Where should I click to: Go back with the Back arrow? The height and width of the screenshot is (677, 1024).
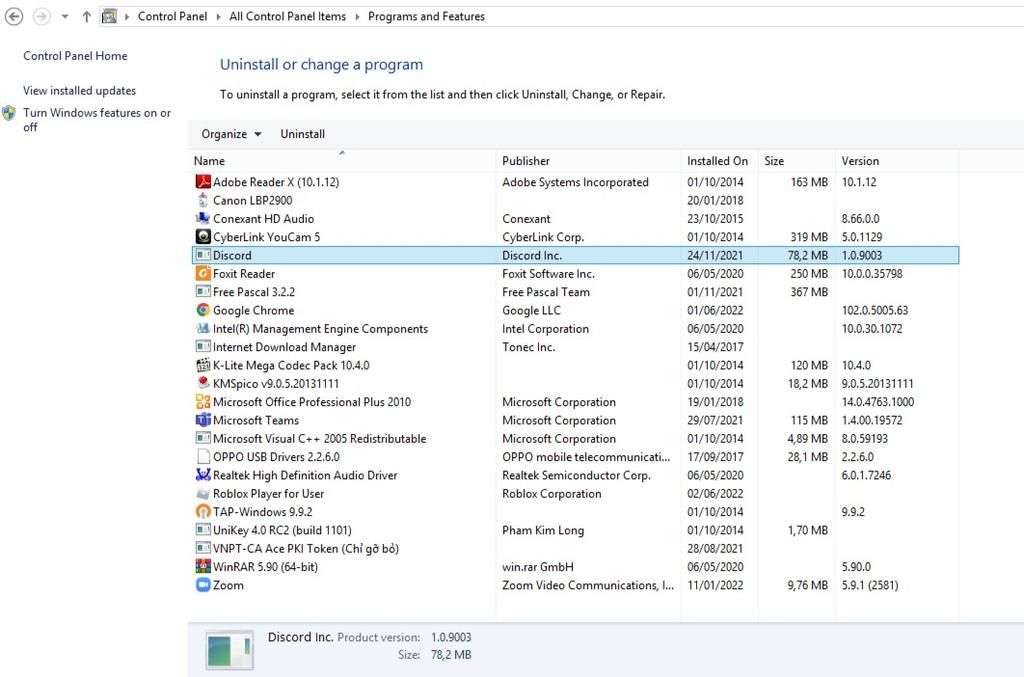pyautogui.click(x=14, y=16)
